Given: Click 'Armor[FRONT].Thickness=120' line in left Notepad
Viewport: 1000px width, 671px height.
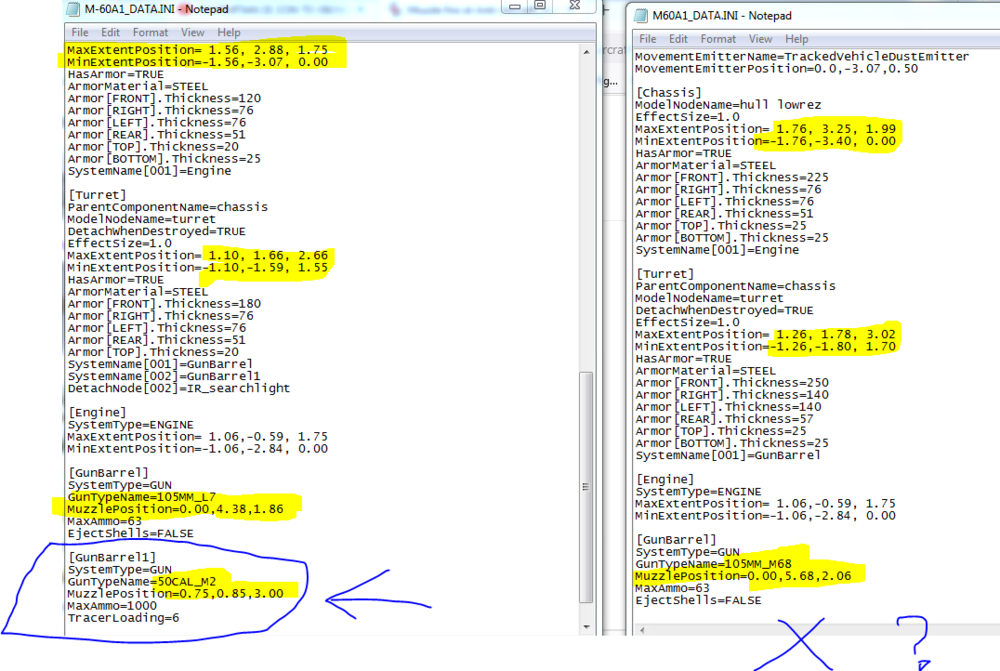Looking at the screenshot, I should point(164,98).
